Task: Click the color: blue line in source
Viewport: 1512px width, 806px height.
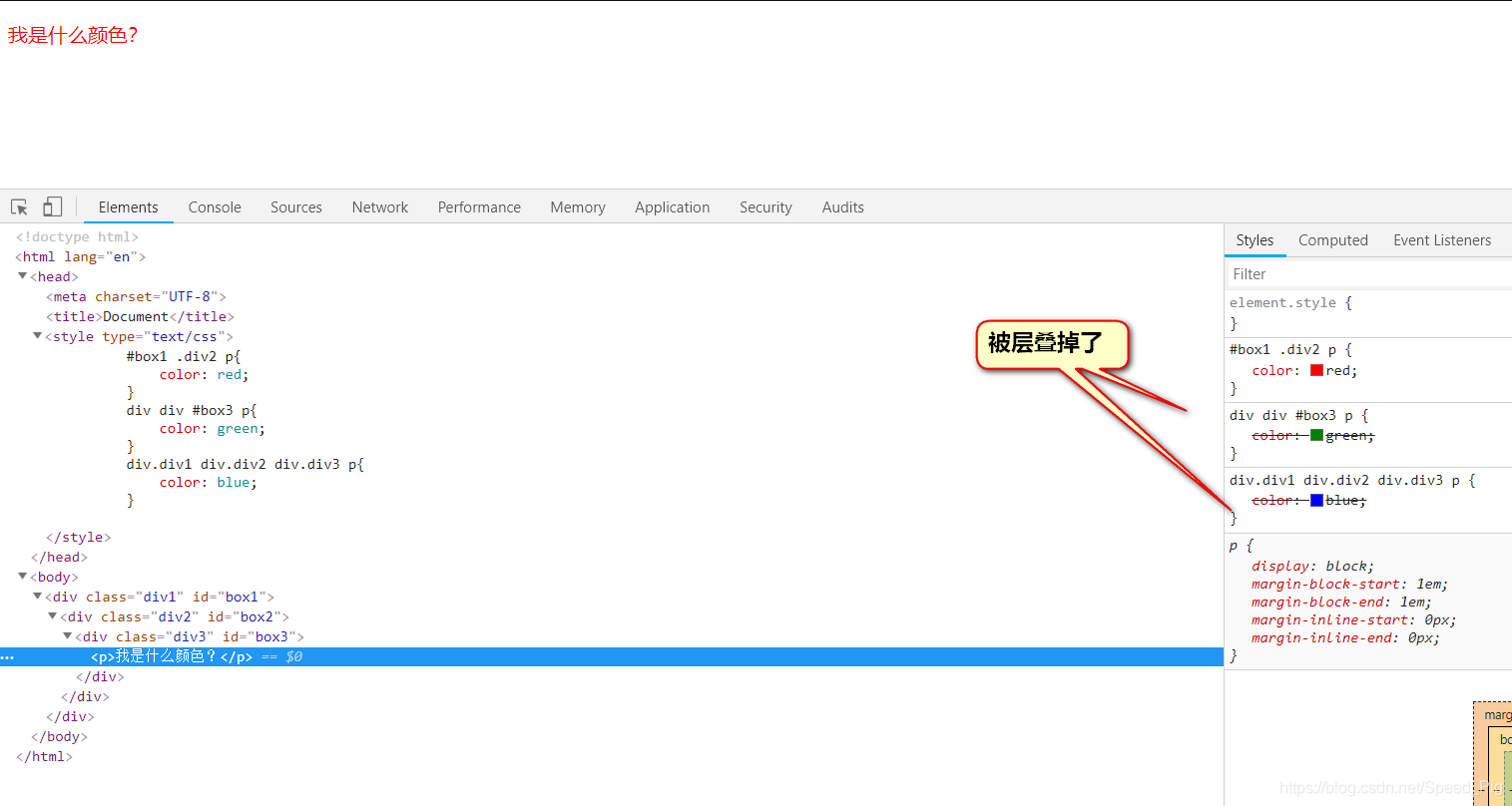Action: [208, 482]
